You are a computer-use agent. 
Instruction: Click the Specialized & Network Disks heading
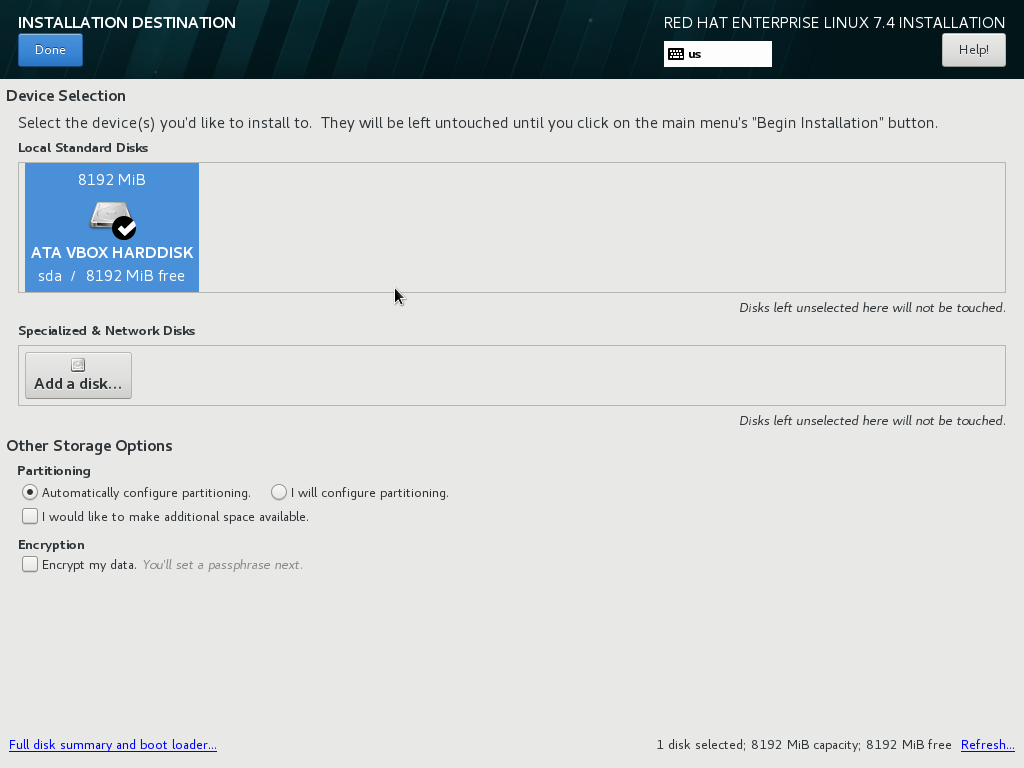[x=106, y=330]
